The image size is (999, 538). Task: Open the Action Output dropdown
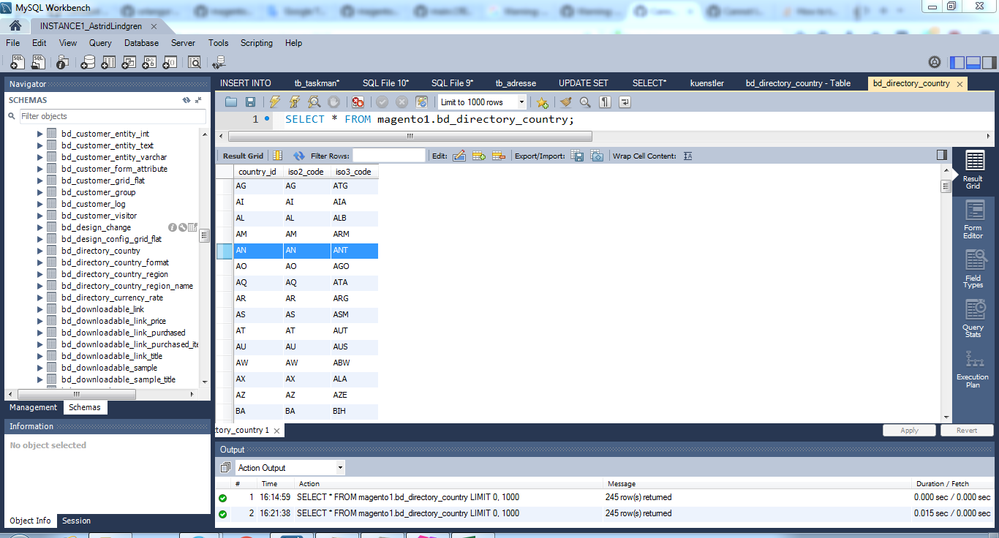pyautogui.click(x=290, y=467)
